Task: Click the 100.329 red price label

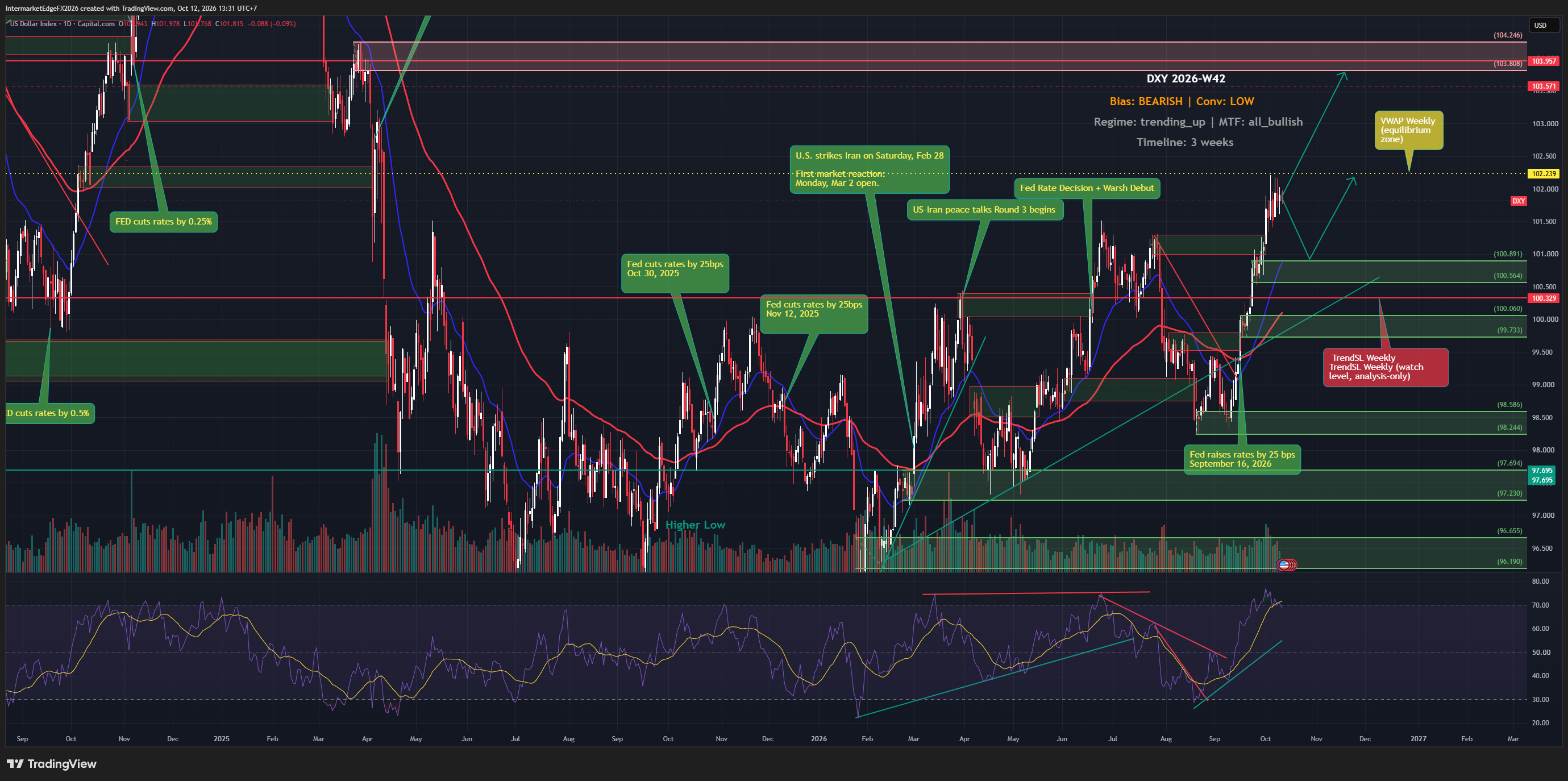Action: (x=1544, y=298)
